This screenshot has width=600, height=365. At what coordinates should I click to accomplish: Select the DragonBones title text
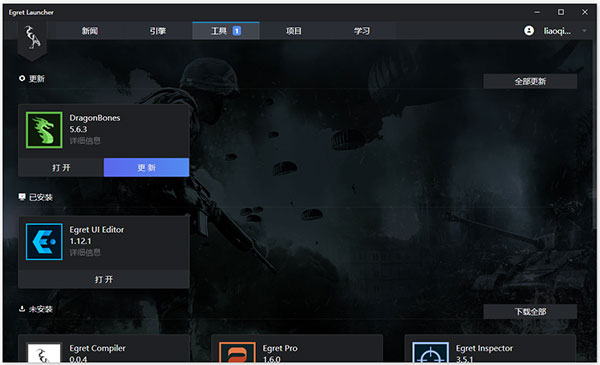[x=95, y=118]
